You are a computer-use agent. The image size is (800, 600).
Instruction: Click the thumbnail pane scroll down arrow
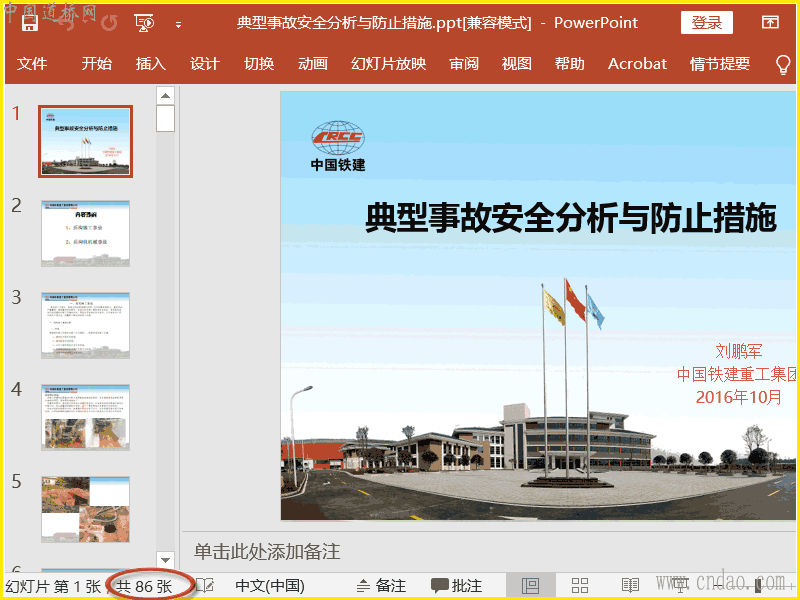[x=165, y=560]
